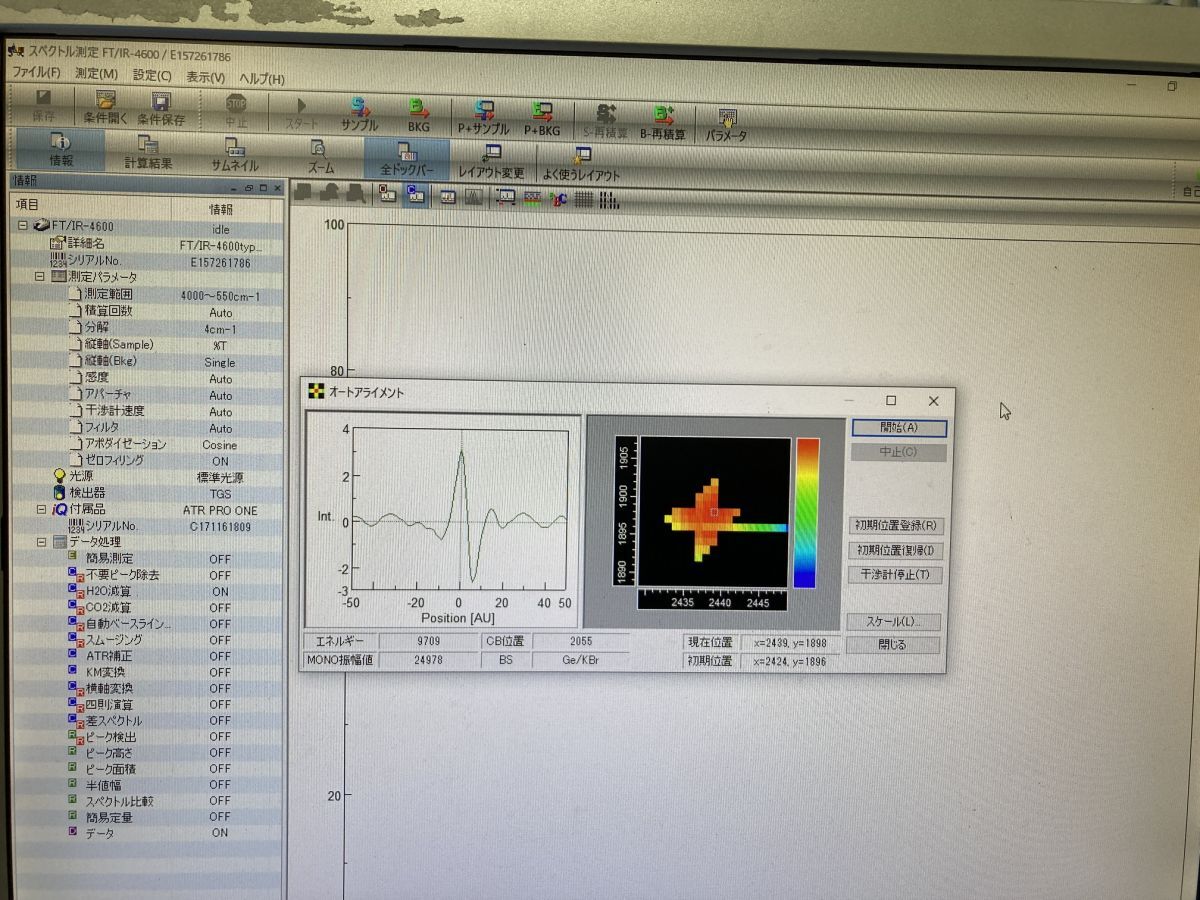Select the 簡易定量 row
Screen dimensions: 1200x900
[x=148, y=817]
